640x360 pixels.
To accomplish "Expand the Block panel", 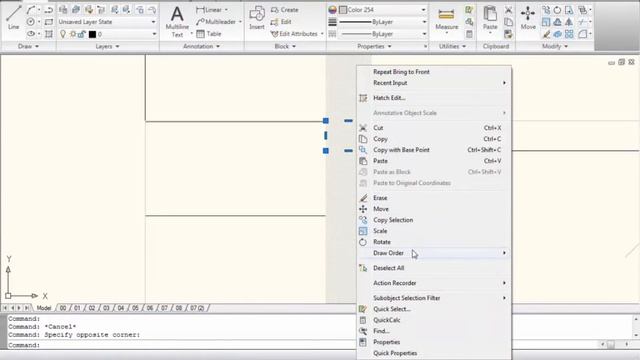I will (285, 46).
